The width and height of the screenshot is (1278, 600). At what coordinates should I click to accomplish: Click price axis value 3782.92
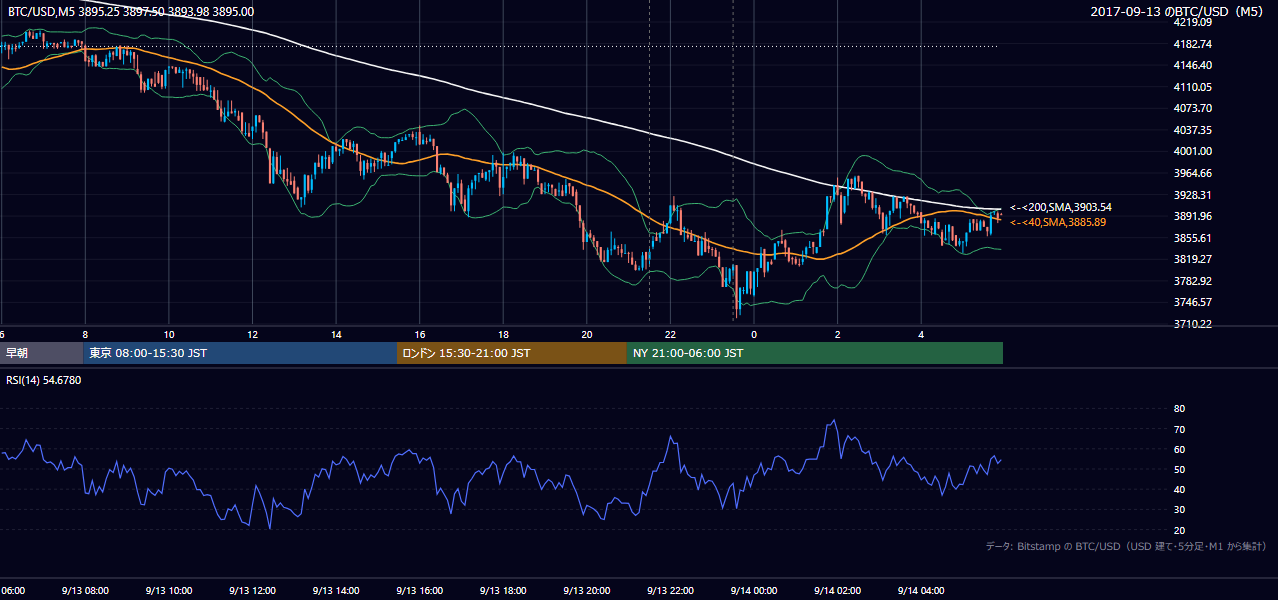point(1193,281)
